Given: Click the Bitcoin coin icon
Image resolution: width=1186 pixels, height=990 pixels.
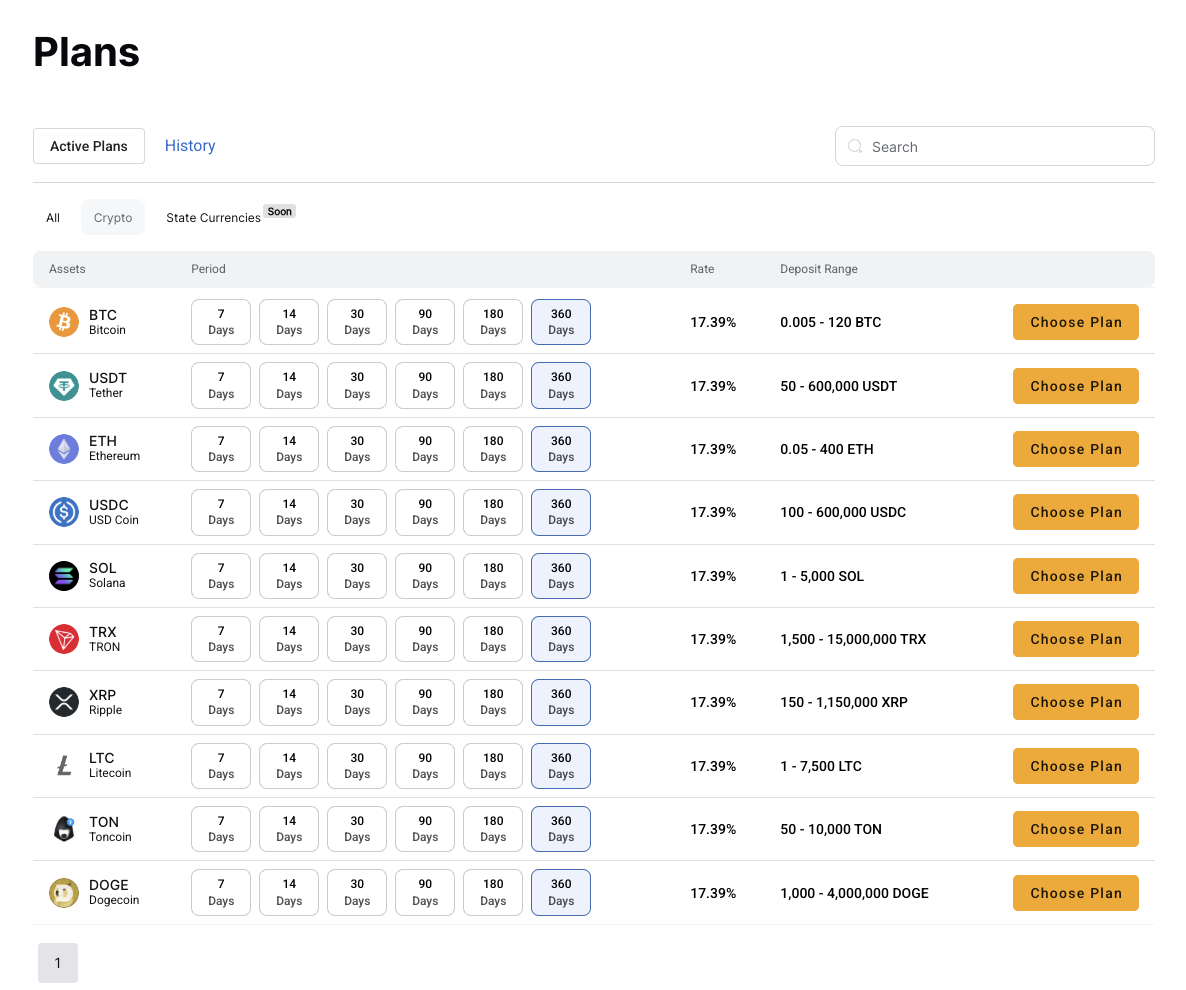Looking at the screenshot, I should (x=64, y=322).
